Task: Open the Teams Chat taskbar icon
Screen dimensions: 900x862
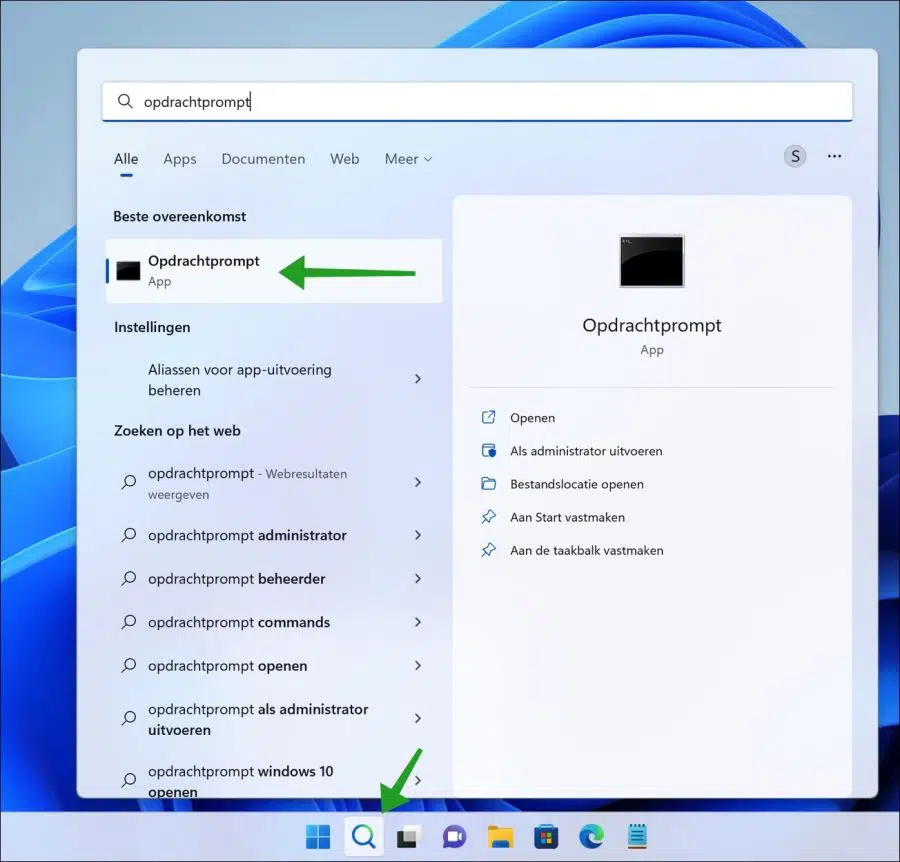Action: [x=454, y=837]
